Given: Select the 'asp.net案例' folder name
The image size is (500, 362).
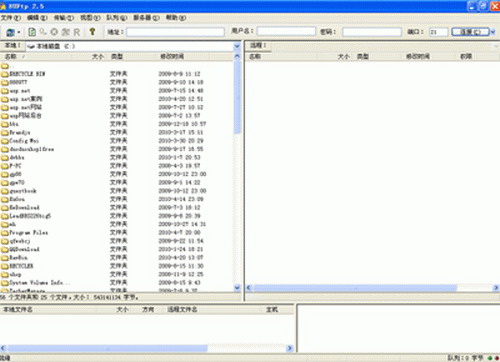Looking at the screenshot, I should [26, 99].
